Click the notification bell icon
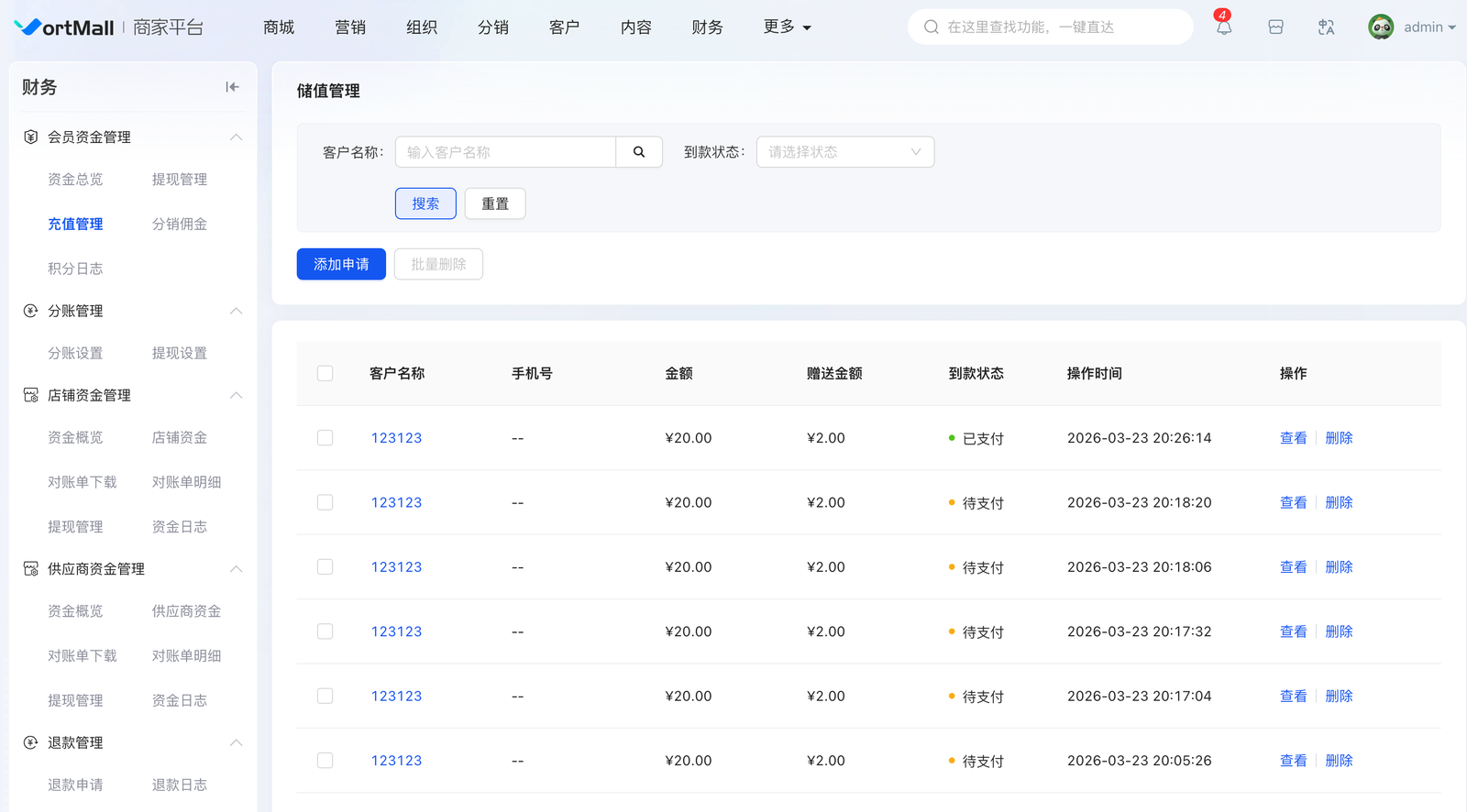 coord(1223,27)
